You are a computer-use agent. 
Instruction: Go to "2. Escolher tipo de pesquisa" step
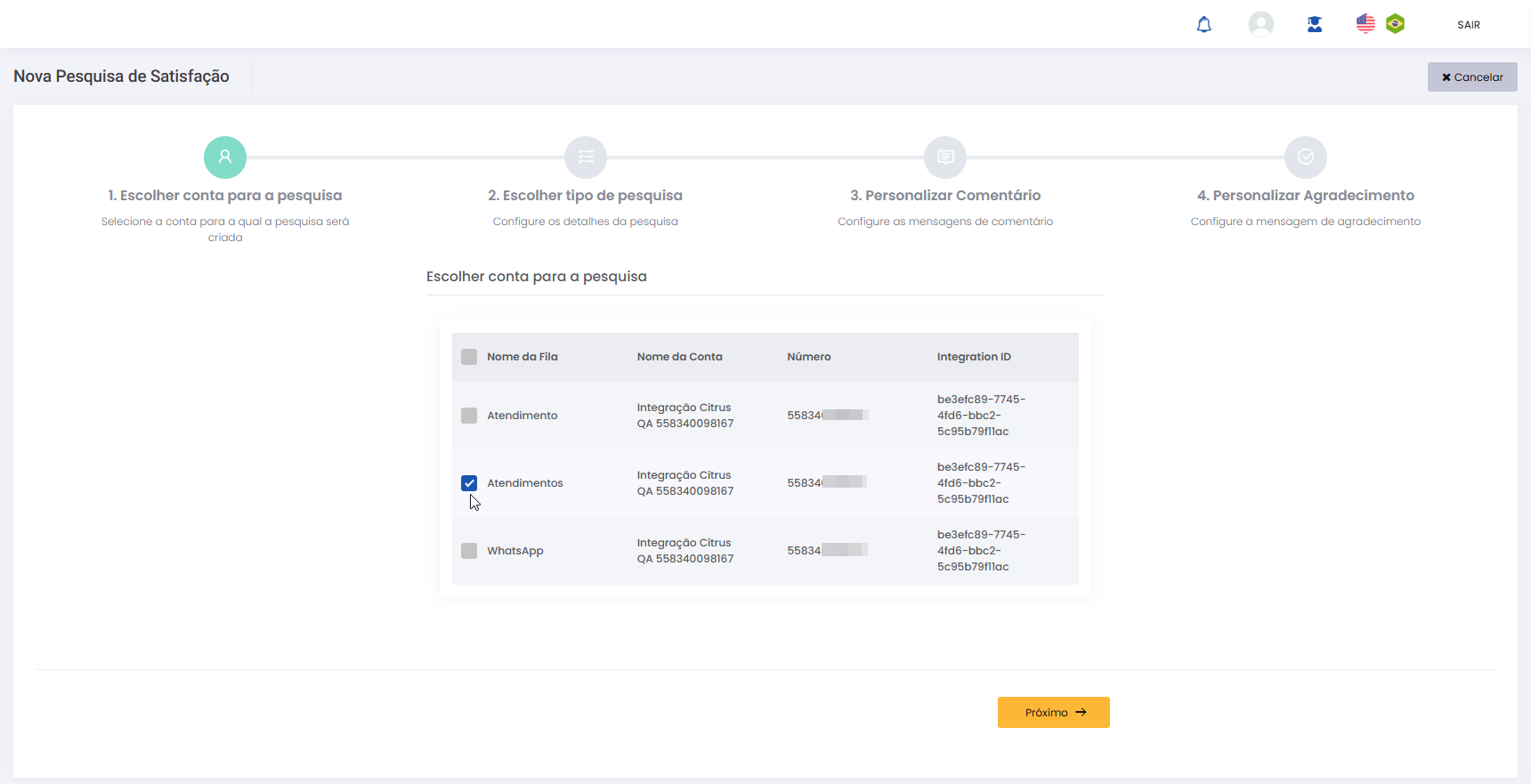click(585, 196)
